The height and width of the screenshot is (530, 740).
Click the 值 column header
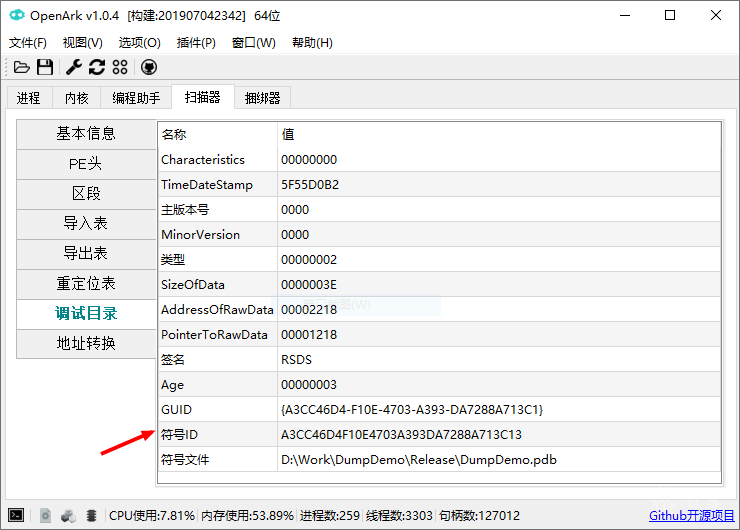[499, 135]
